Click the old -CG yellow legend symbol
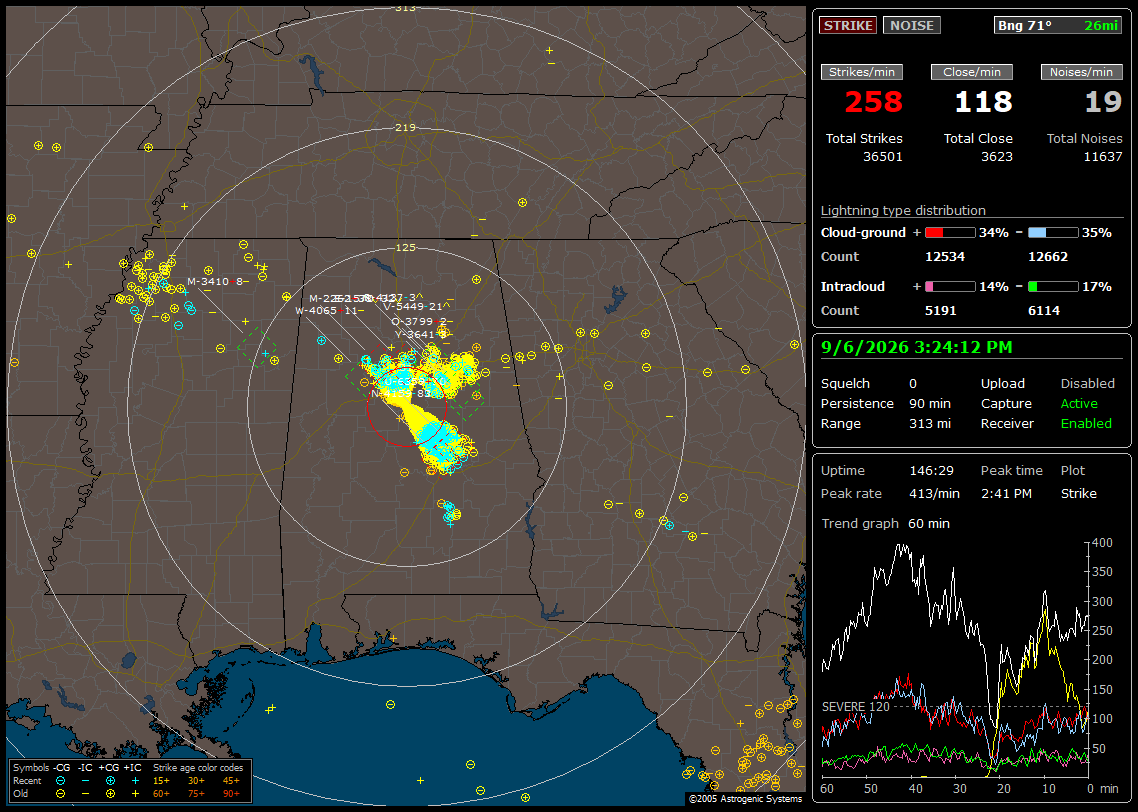The image size is (1138, 812). pos(60,794)
